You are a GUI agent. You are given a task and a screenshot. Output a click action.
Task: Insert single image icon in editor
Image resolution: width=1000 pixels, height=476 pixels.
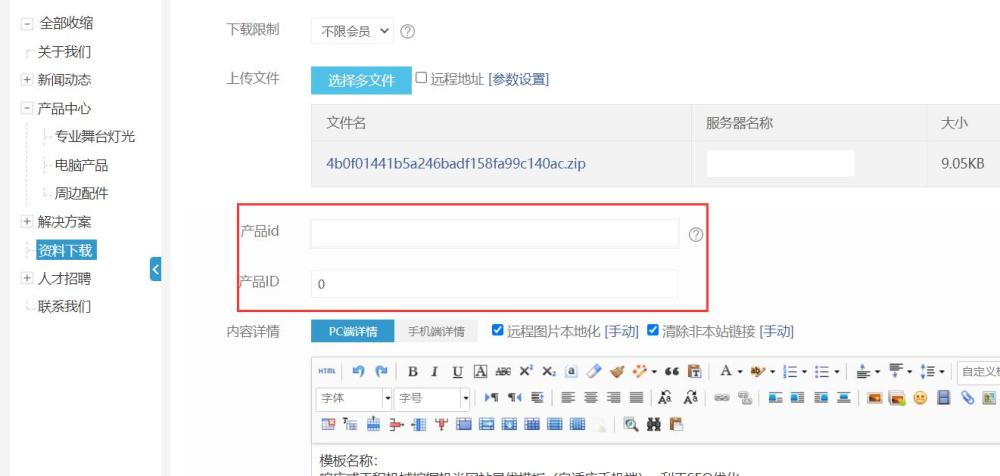(x=875, y=398)
